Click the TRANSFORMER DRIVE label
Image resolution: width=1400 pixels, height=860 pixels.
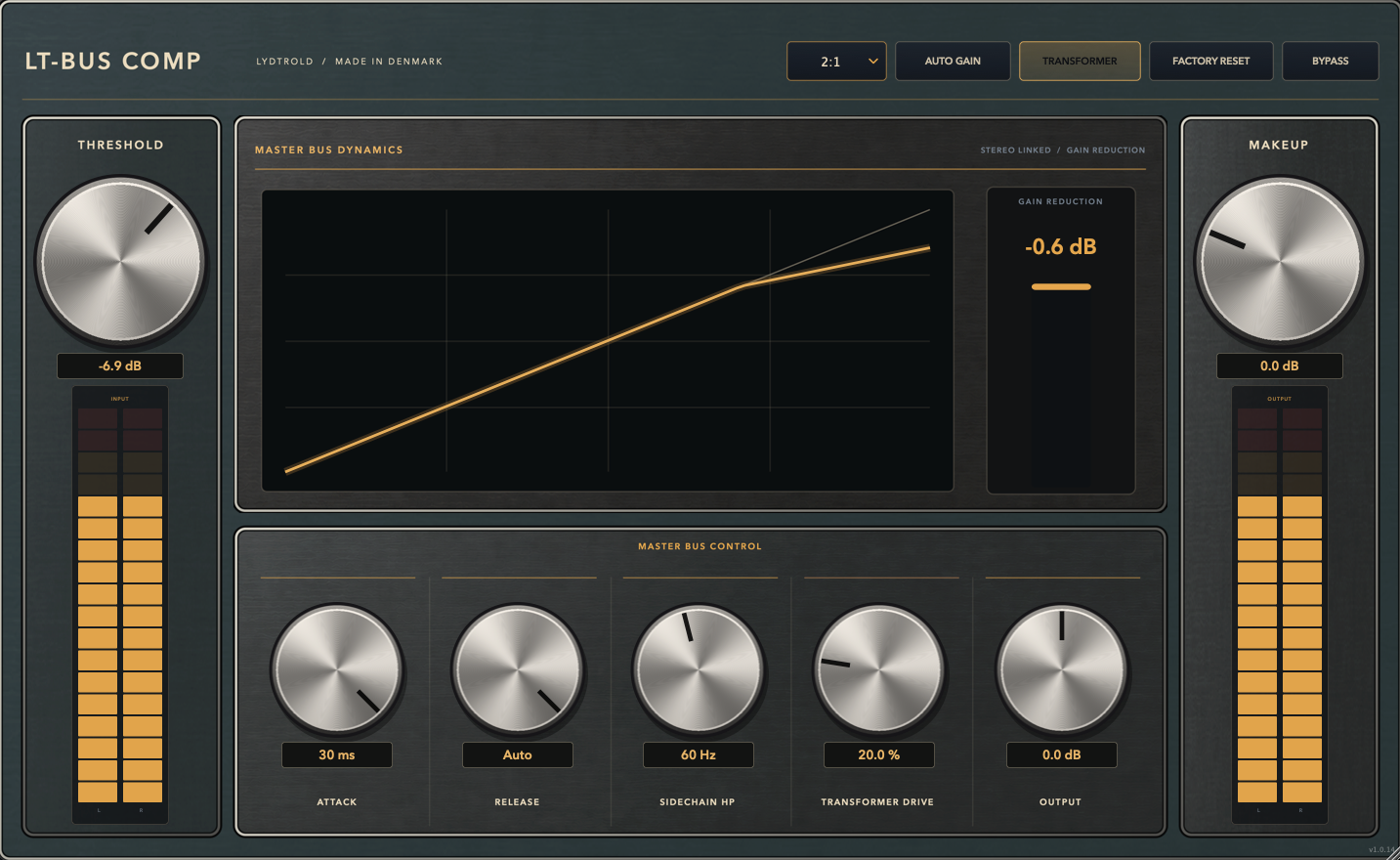[877, 802]
